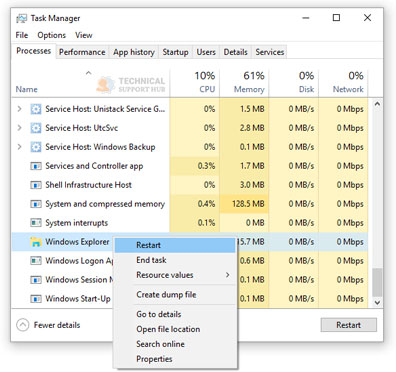
Task: Open the Options menu
Action: pos(51,35)
